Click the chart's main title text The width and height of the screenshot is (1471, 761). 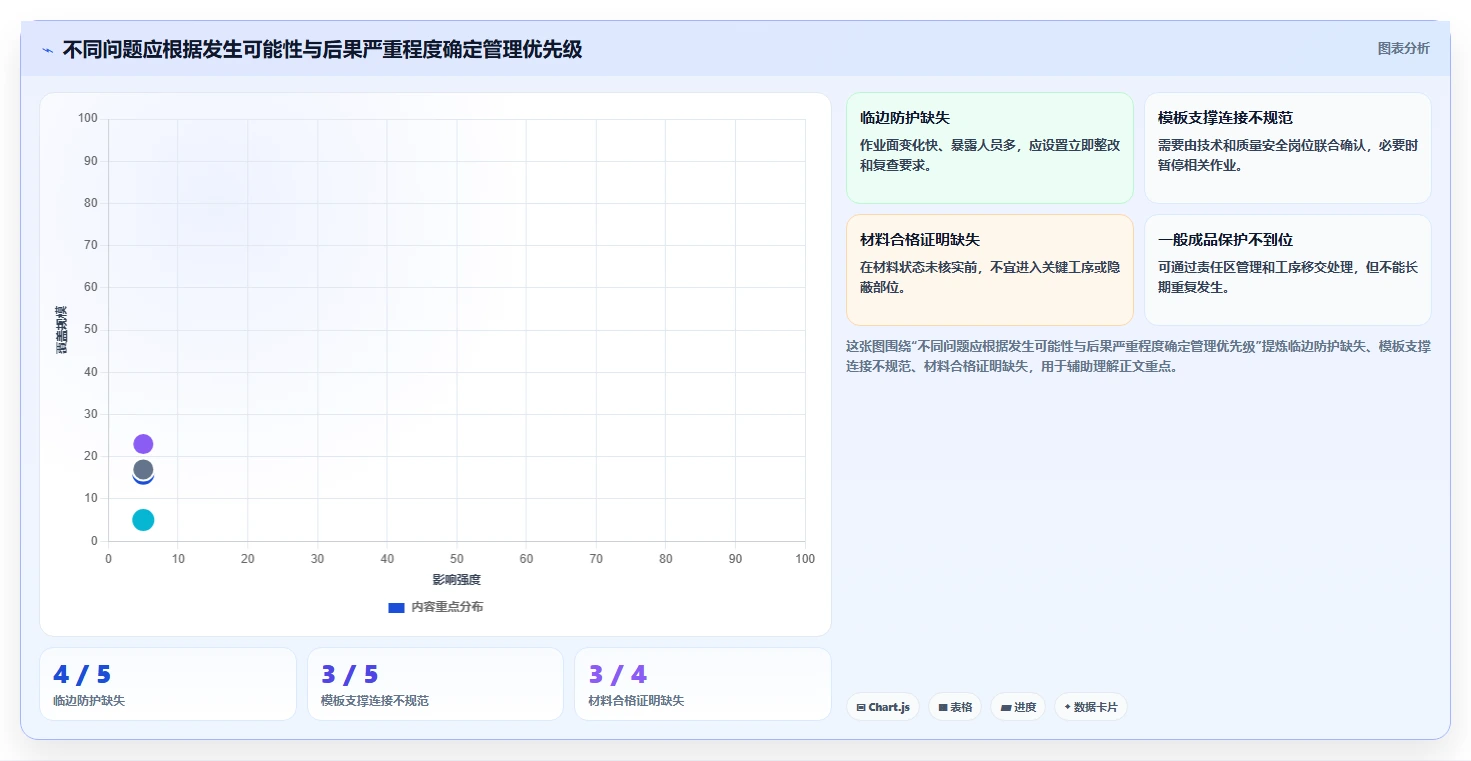pyautogui.click(x=322, y=49)
